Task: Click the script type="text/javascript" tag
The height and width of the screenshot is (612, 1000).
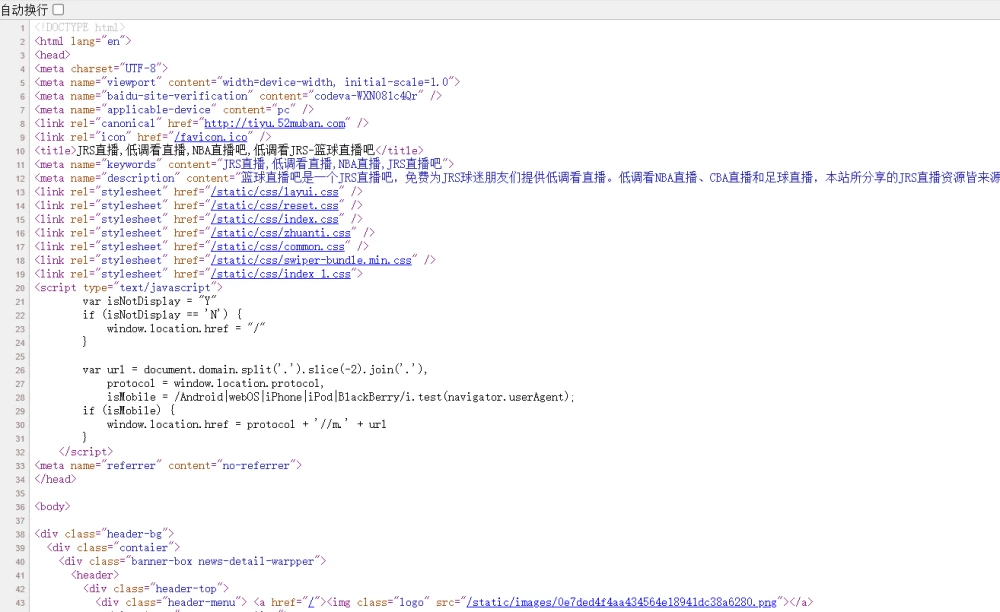Action: 129,288
